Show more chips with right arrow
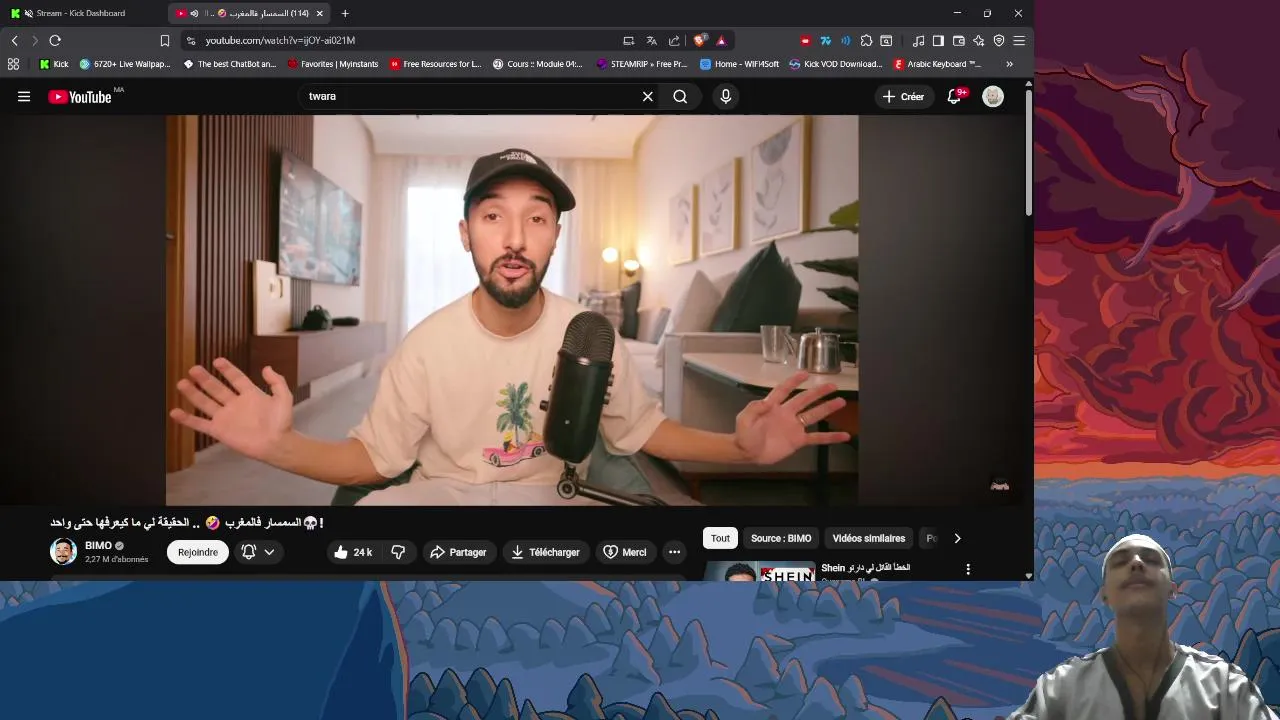 (957, 538)
